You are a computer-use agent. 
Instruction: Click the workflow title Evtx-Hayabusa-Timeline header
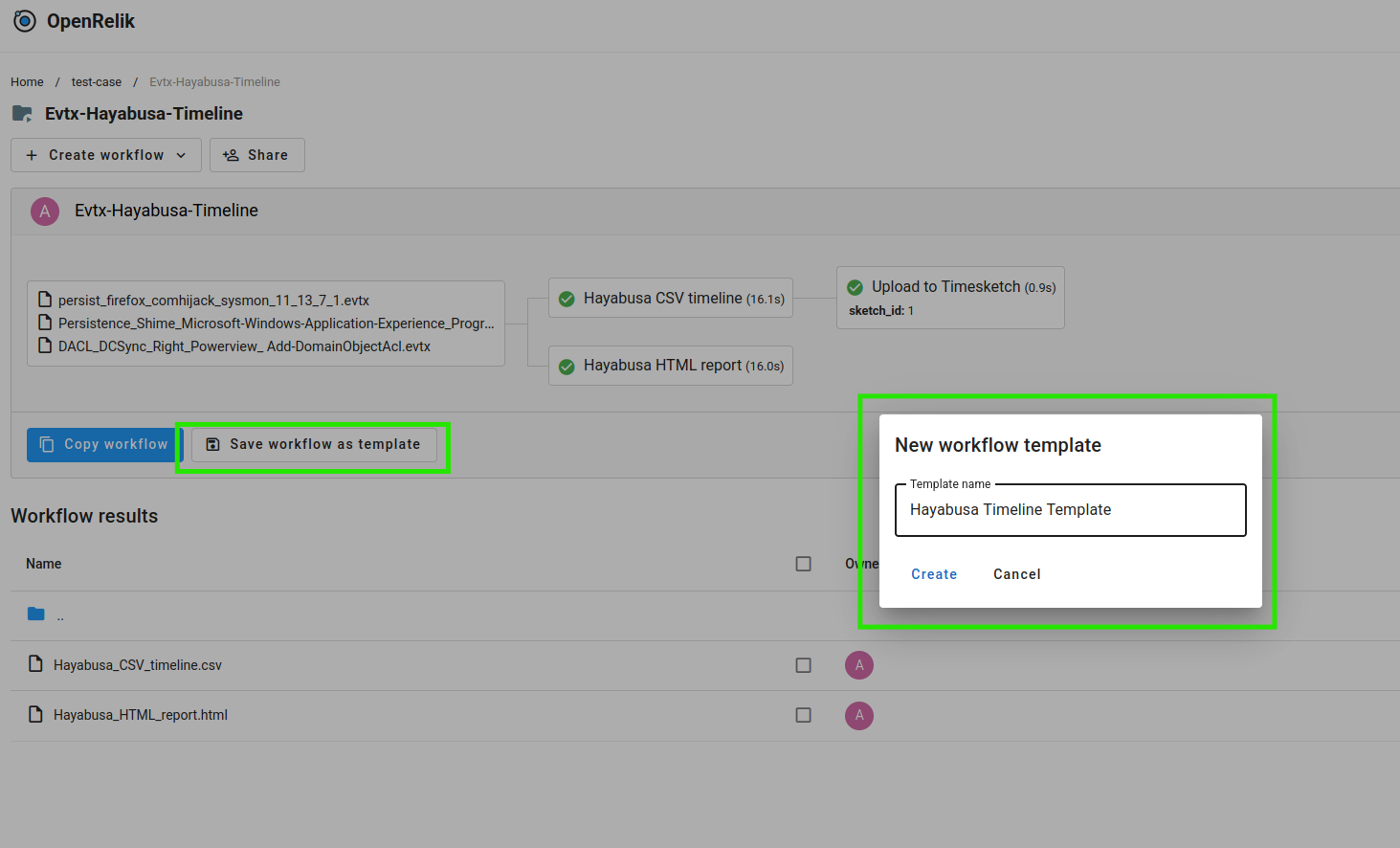[x=167, y=211]
